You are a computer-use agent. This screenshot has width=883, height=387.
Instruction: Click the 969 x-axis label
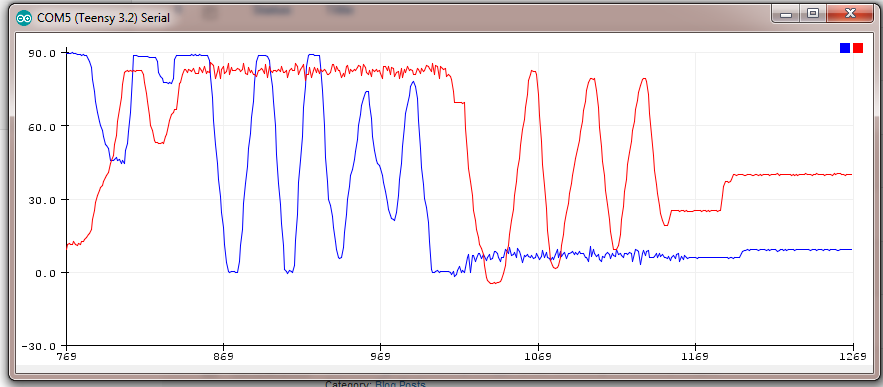(x=381, y=357)
